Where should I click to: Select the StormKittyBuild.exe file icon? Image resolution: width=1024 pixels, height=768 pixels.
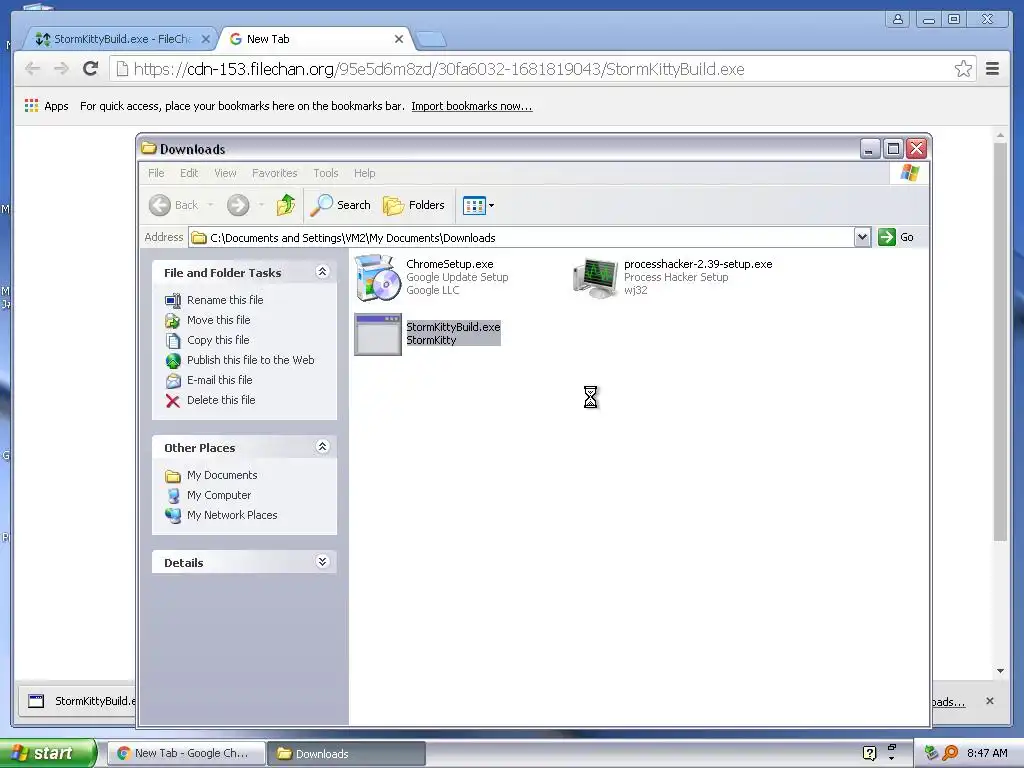click(x=377, y=335)
